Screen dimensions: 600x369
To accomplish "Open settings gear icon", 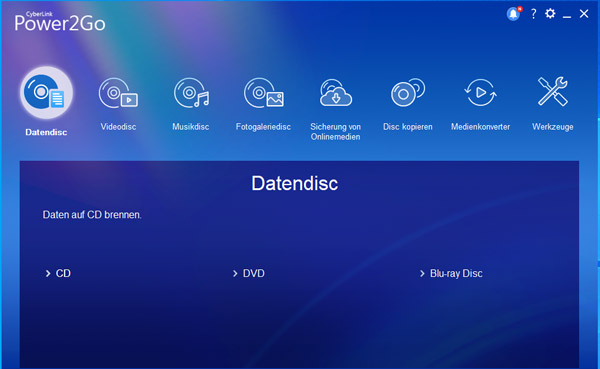I will point(550,14).
